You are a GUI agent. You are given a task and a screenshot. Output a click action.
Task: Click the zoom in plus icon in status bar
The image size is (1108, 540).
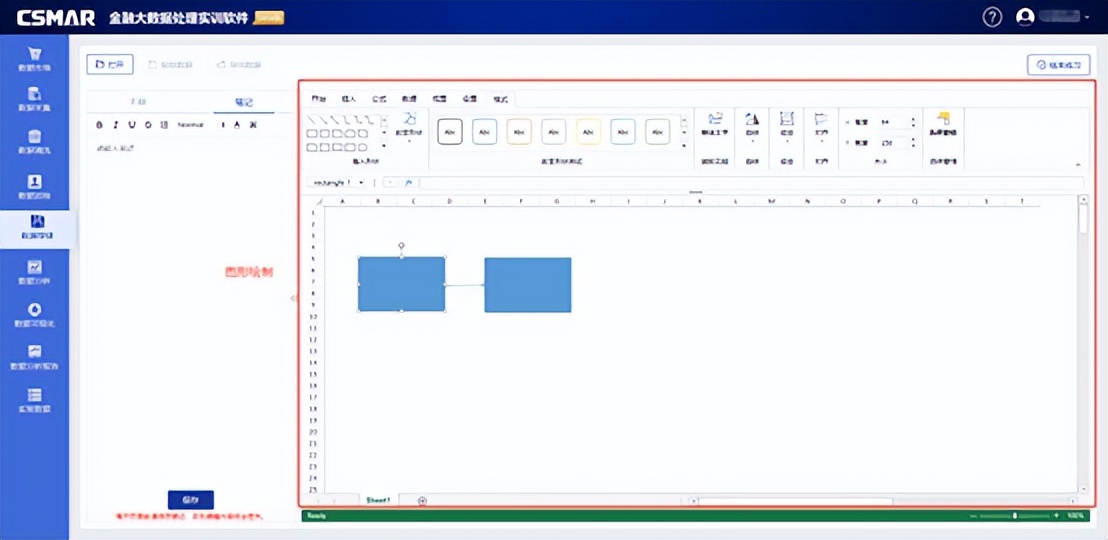pyautogui.click(x=1056, y=516)
